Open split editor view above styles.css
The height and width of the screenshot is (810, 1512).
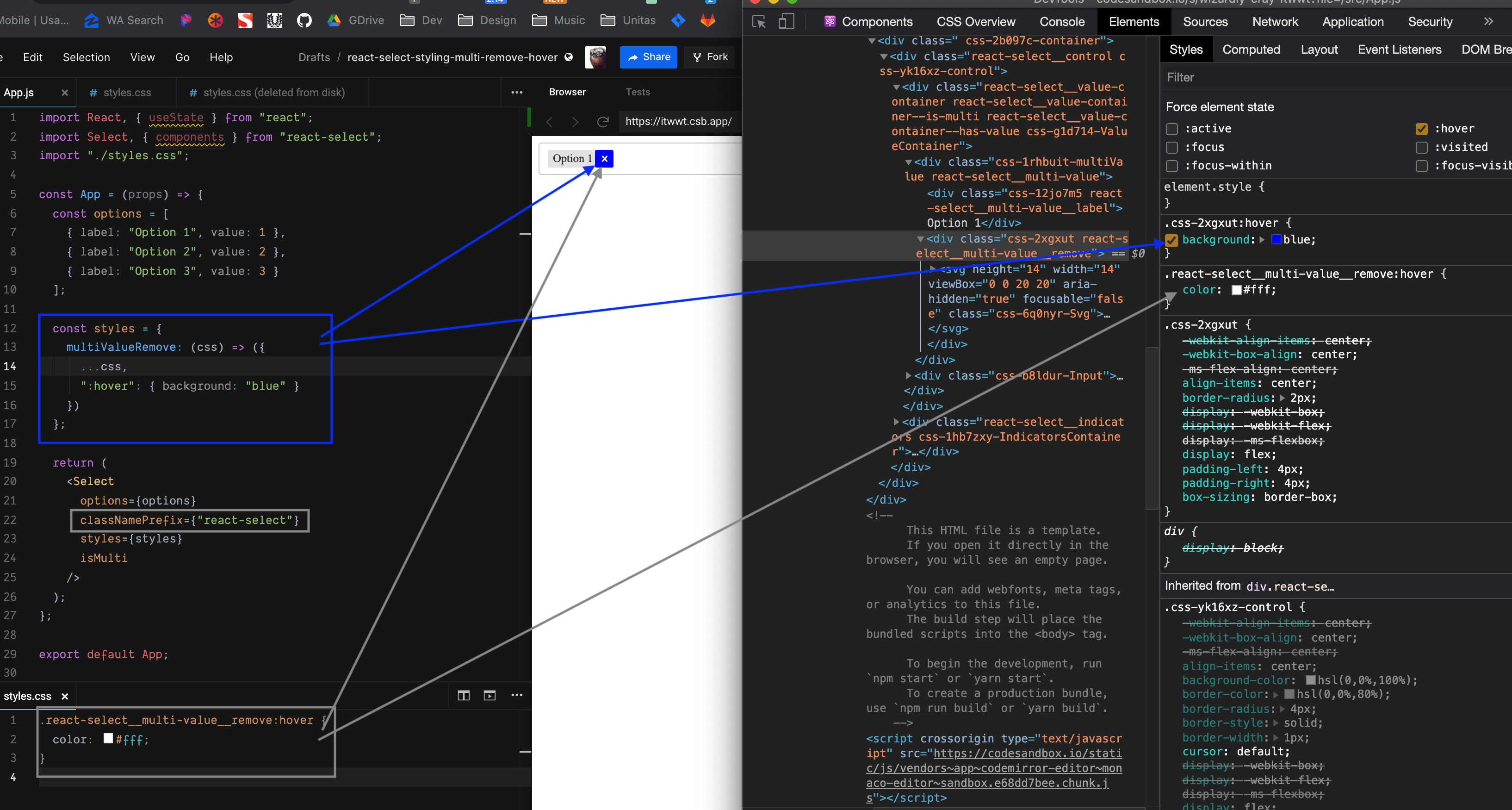click(463, 696)
